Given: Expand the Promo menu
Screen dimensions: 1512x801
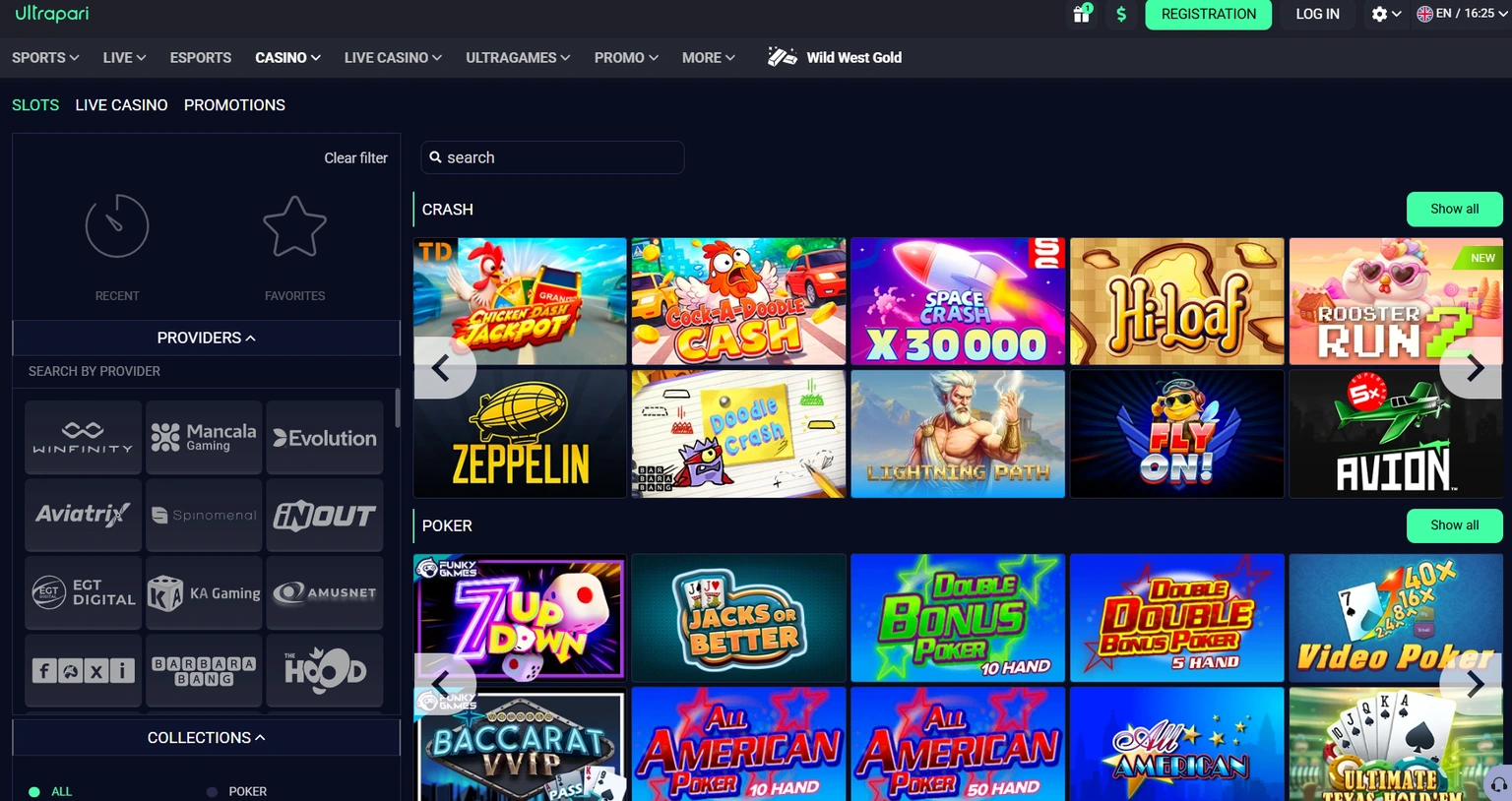Looking at the screenshot, I should coord(626,57).
